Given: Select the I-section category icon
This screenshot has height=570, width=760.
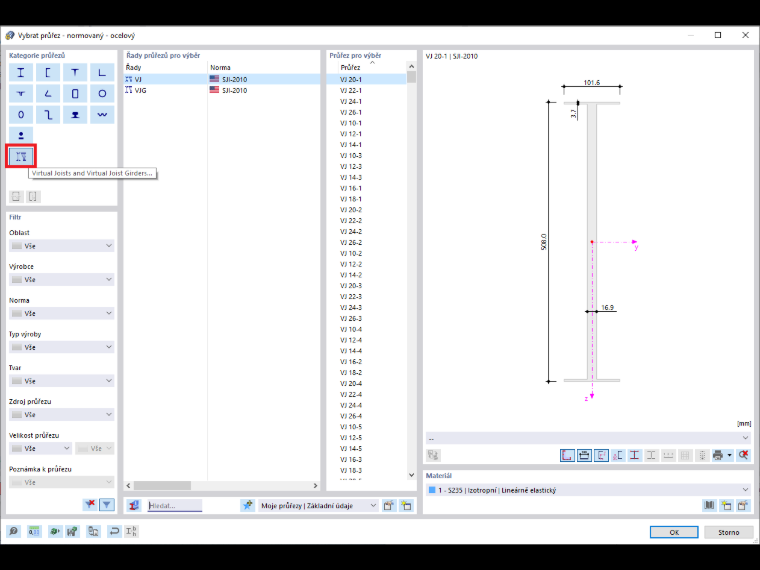Looking at the screenshot, I should click(x=21, y=73).
